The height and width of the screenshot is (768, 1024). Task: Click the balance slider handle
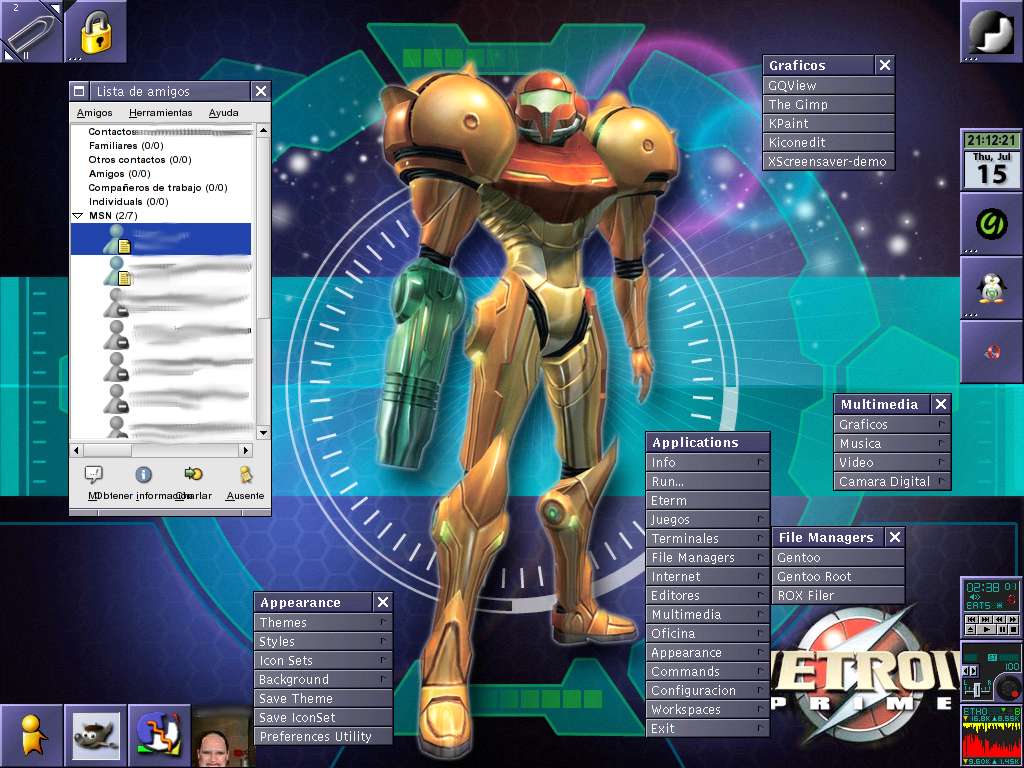[x=977, y=690]
